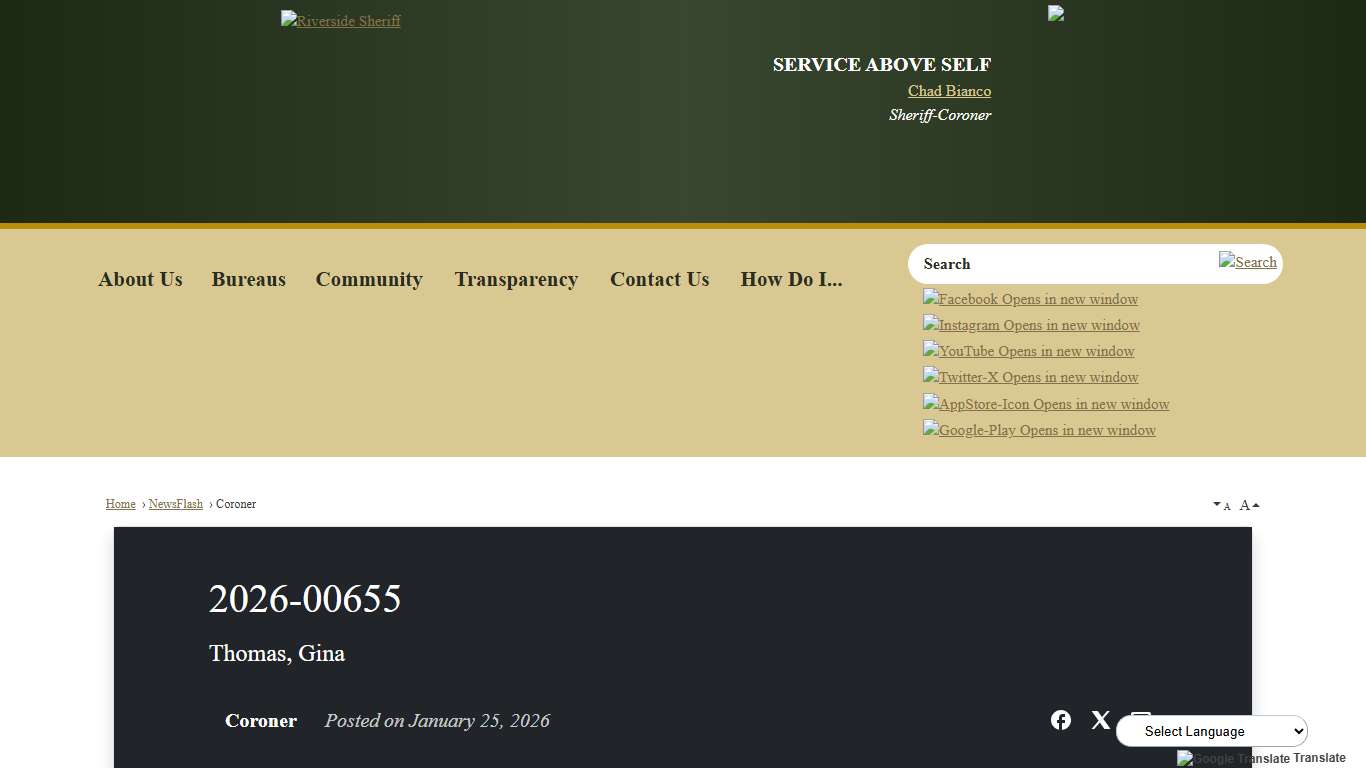The width and height of the screenshot is (1366, 768).
Task: Share the 2026-00655 post on X
Action: 1101,720
